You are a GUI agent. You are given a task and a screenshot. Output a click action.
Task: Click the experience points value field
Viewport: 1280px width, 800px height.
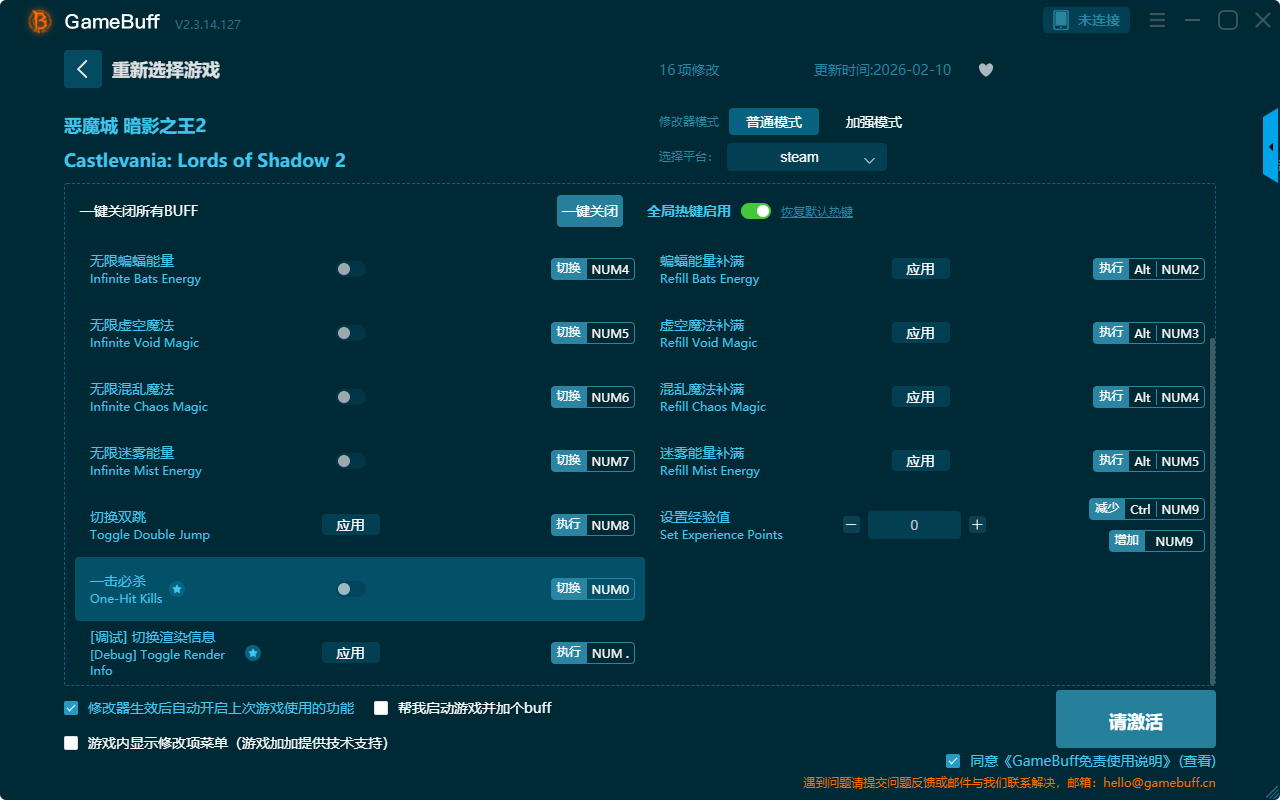[913, 525]
